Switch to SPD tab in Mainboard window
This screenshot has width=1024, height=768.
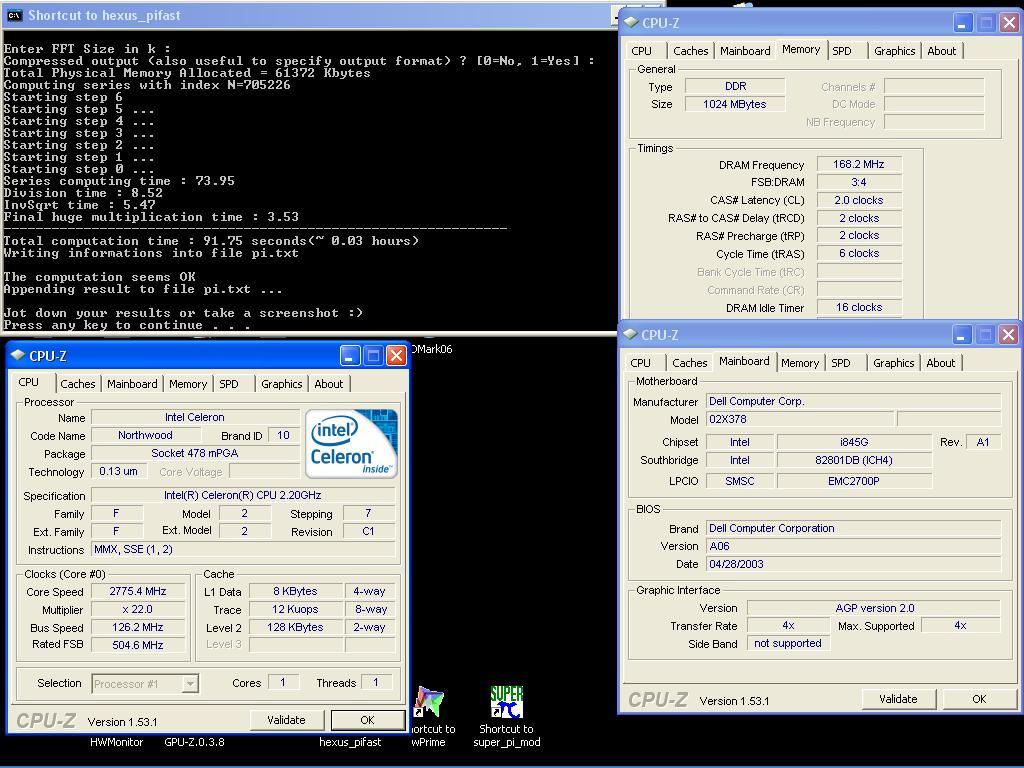(840, 363)
